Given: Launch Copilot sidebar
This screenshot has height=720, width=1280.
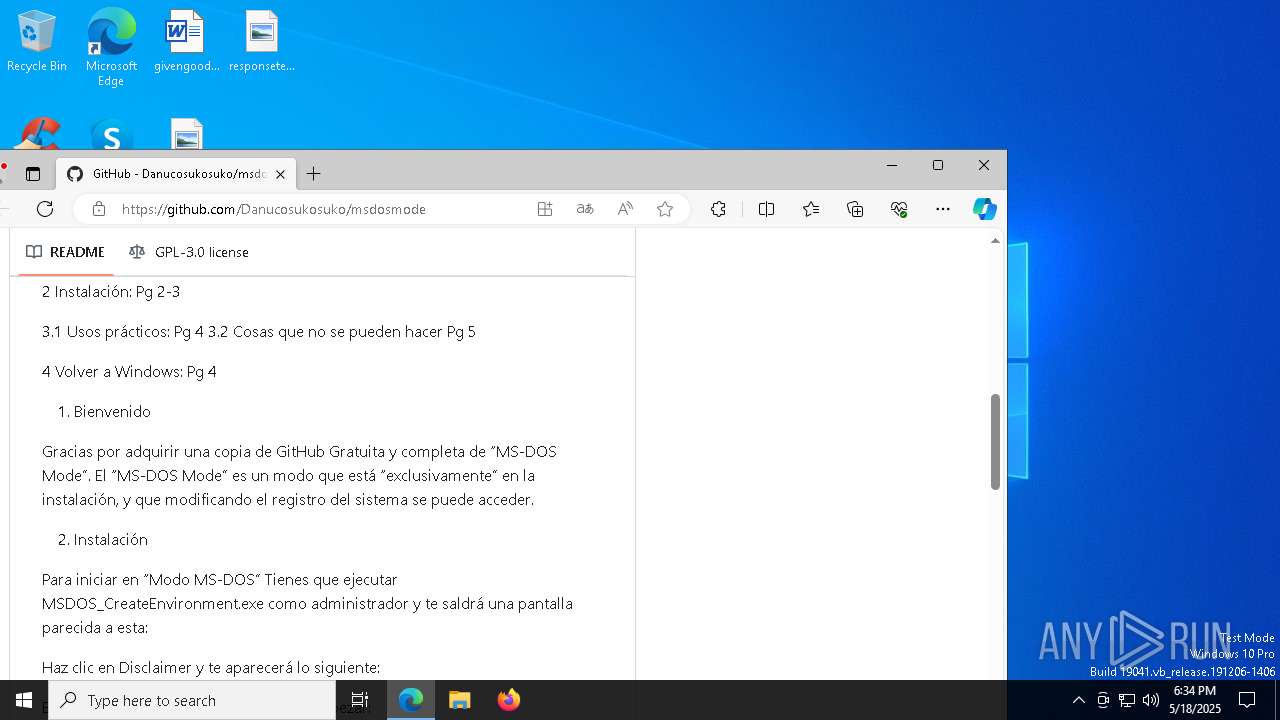Looking at the screenshot, I should (x=985, y=209).
